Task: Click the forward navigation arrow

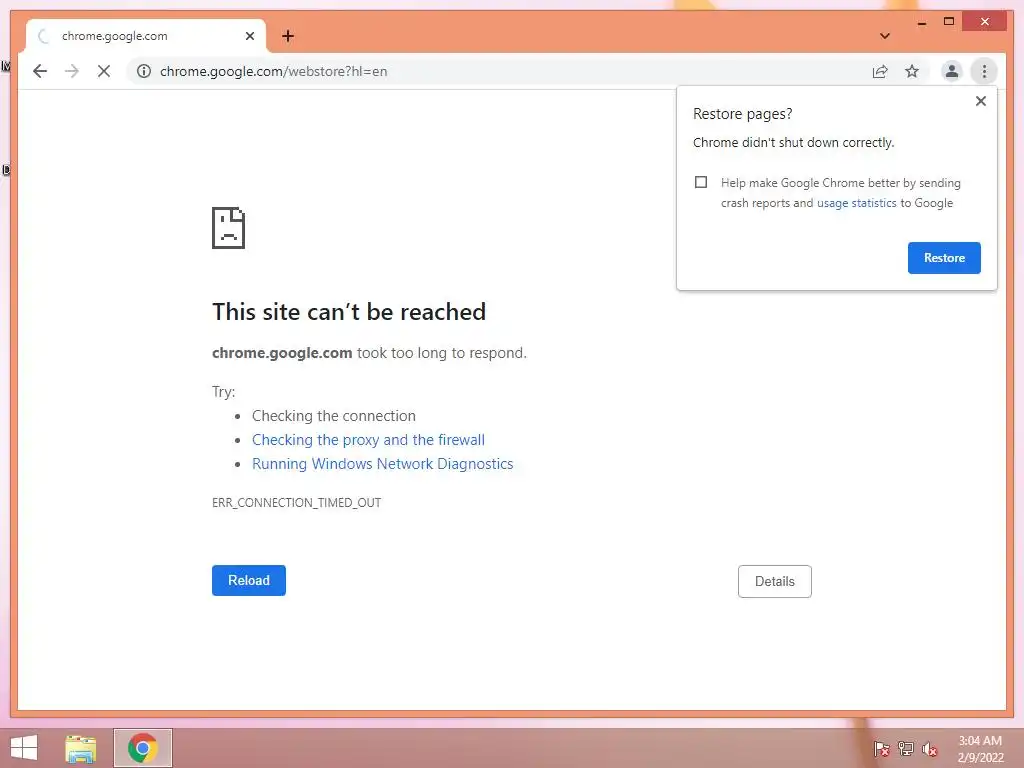Action: point(72,71)
